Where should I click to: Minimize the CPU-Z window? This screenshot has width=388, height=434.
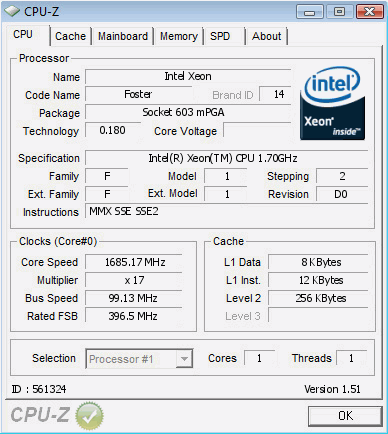tap(310, 12)
